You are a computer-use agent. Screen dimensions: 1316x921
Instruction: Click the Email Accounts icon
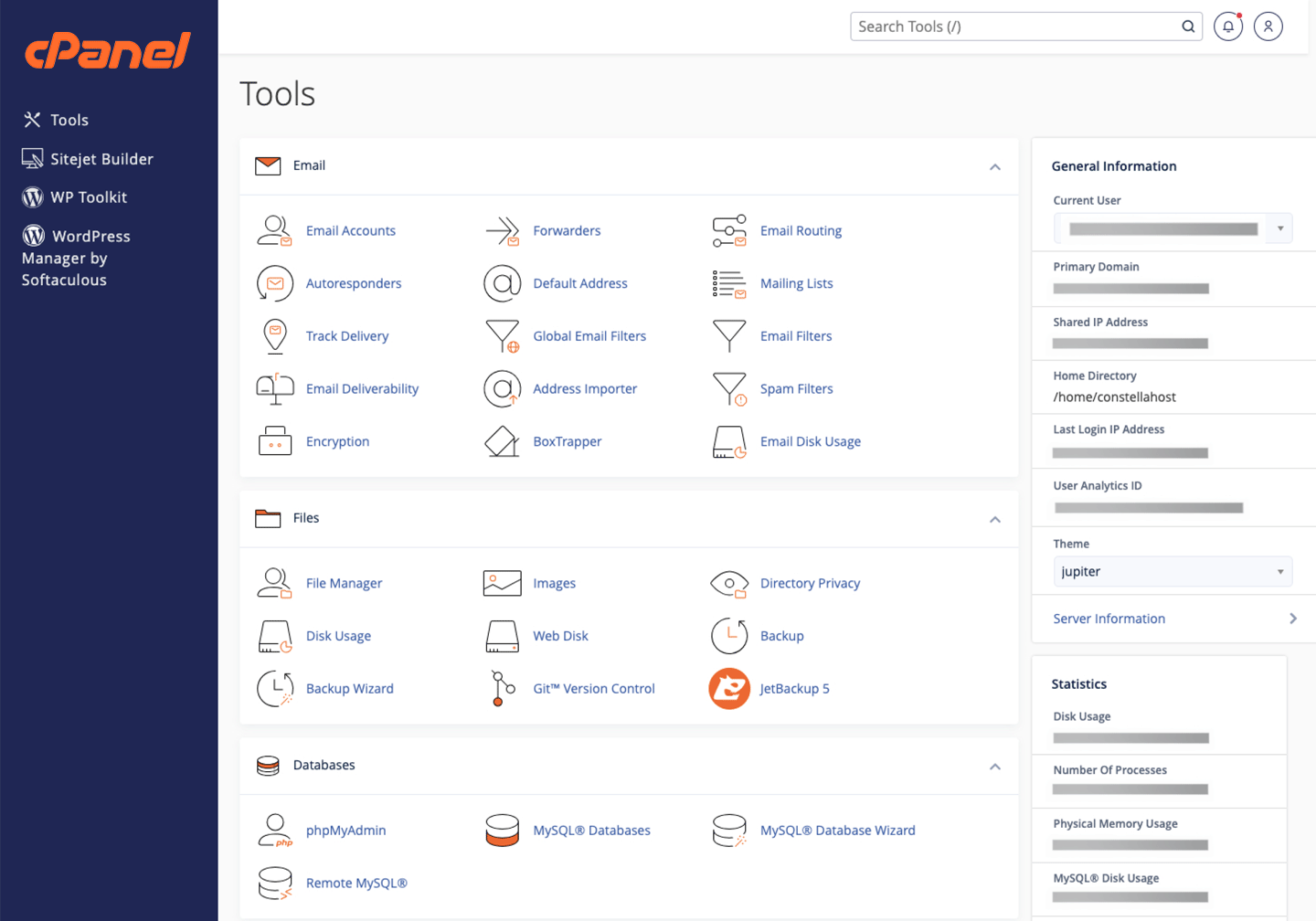pos(274,231)
